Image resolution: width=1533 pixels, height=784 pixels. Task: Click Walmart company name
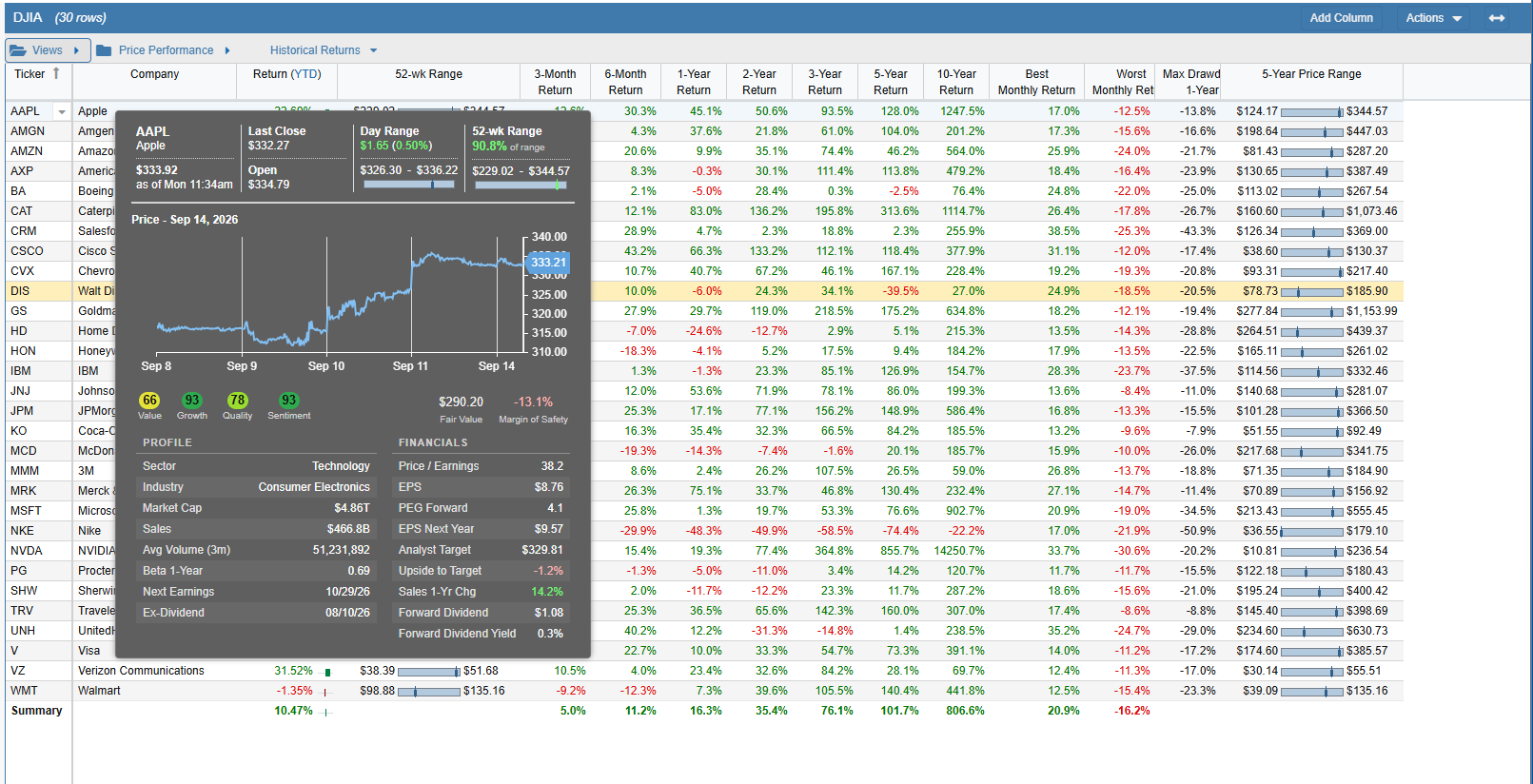coord(99,691)
